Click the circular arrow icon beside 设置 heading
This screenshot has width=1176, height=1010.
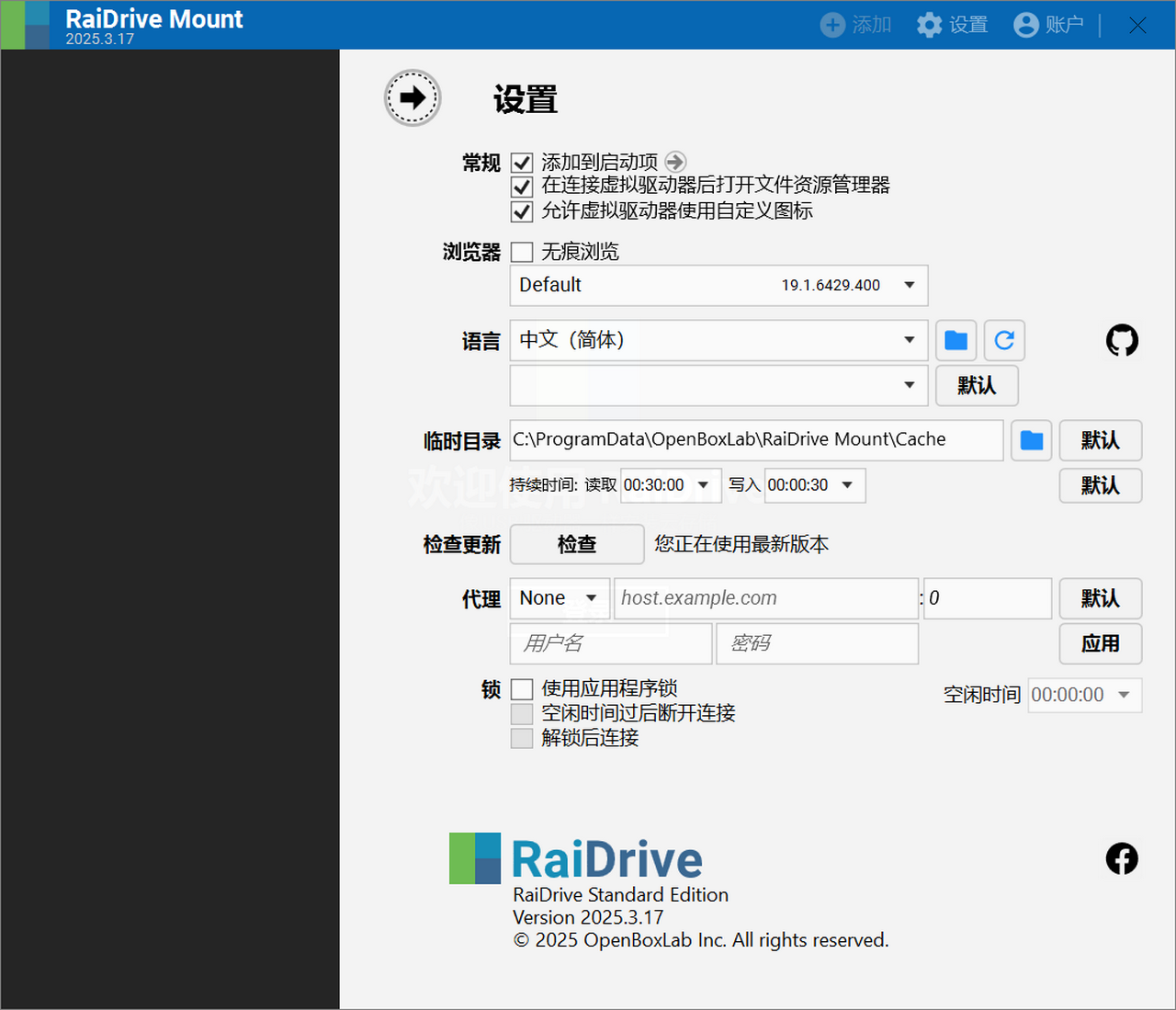pos(413,97)
